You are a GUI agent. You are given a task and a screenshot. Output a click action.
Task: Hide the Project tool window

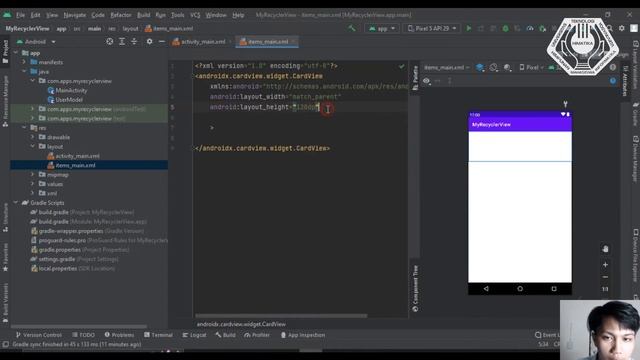pos(162,41)
